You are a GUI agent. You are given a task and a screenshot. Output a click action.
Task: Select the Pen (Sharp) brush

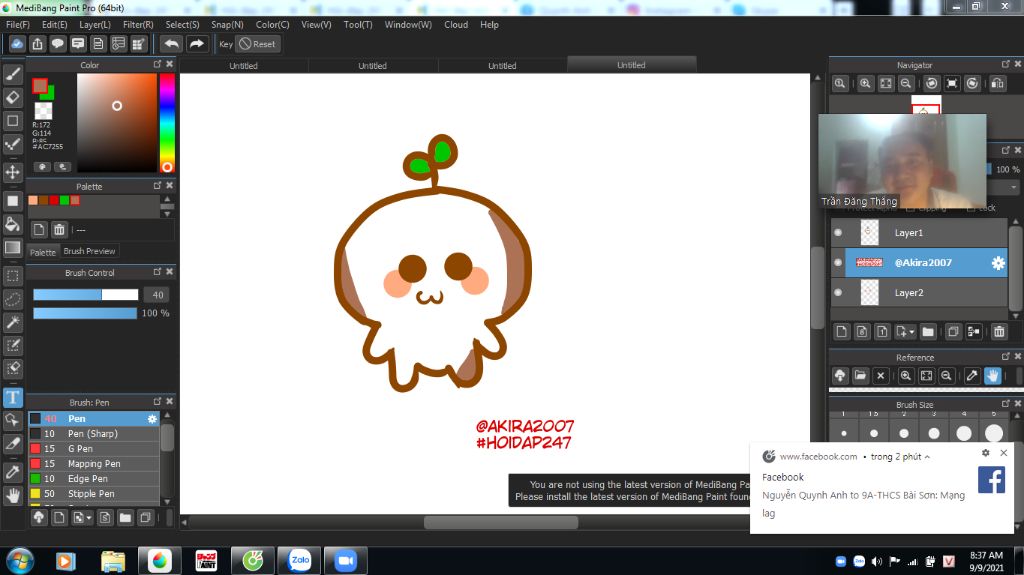click(93, 434)
